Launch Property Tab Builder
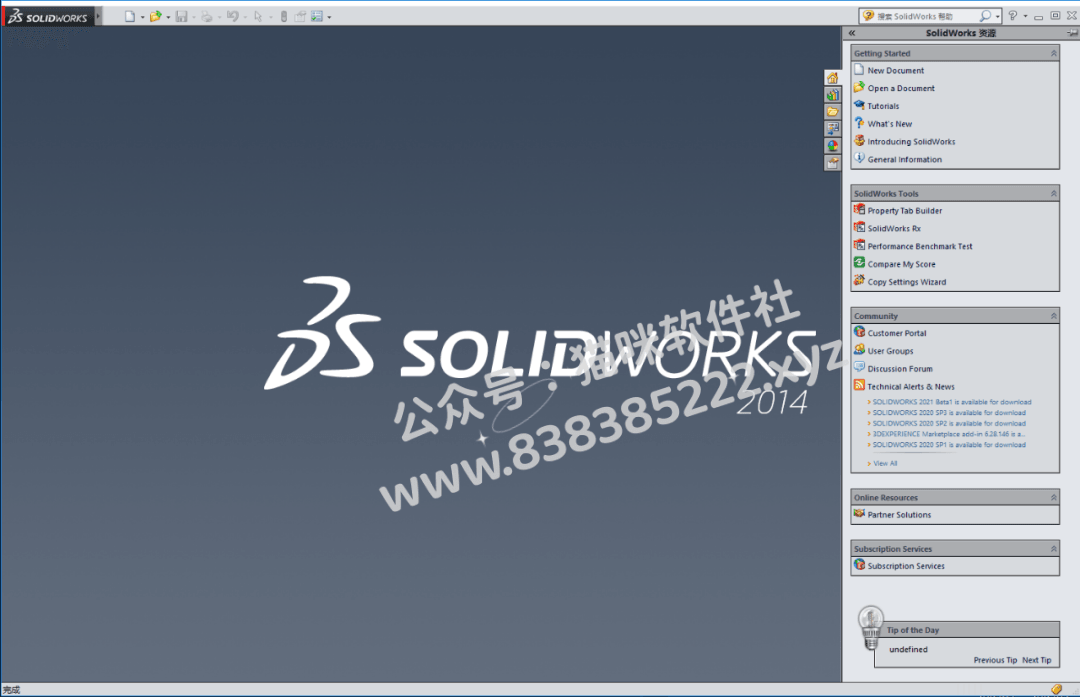Image resolution: width=1080 pixels, height=697 pixels. point(904,211)
